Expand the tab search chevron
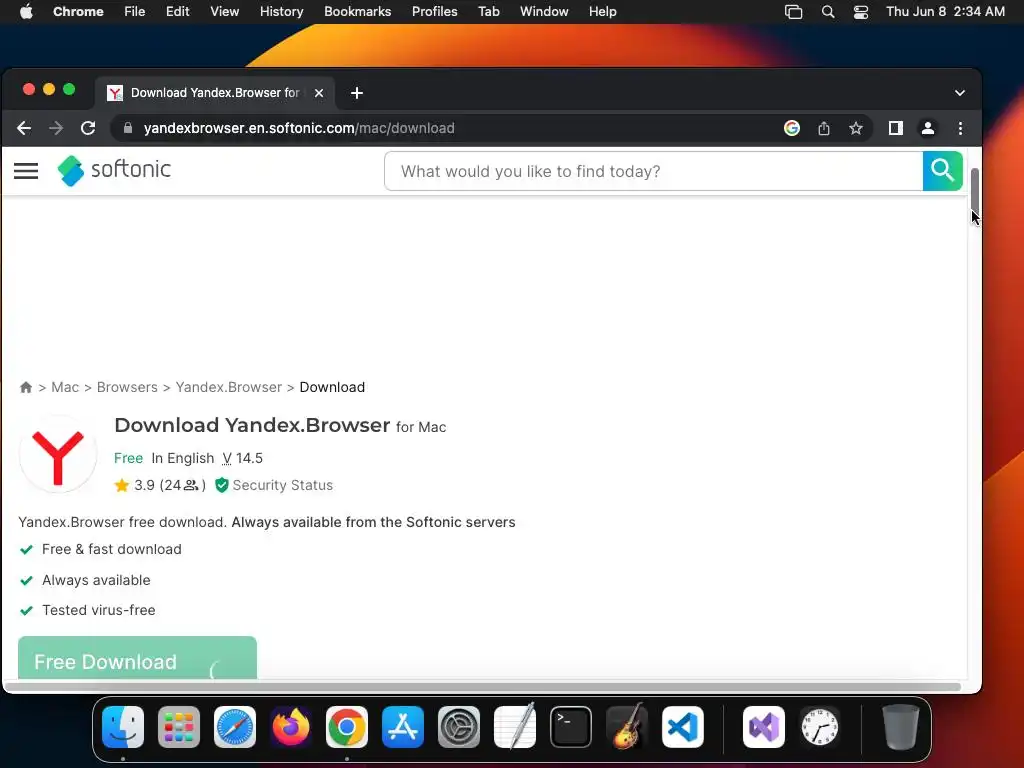 (959, 93)
